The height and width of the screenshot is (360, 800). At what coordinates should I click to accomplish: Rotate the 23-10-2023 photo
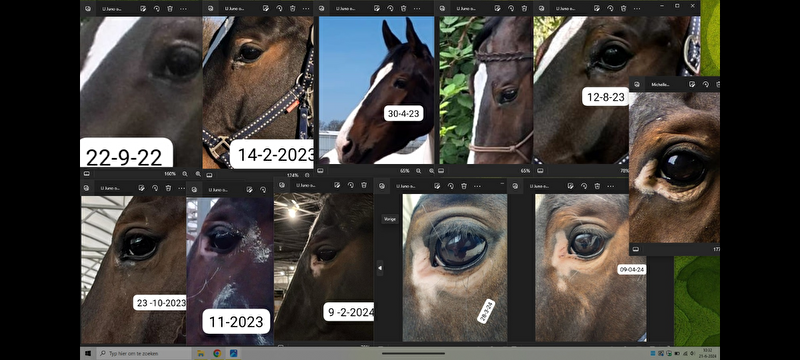(x=155, y=188)
